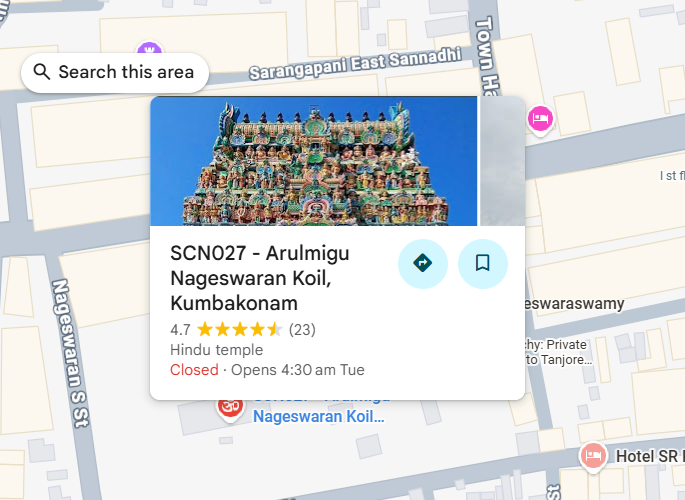Open the colorful temple gopuram photo
The width and height of the screenshot is (685, 500).
314,161
